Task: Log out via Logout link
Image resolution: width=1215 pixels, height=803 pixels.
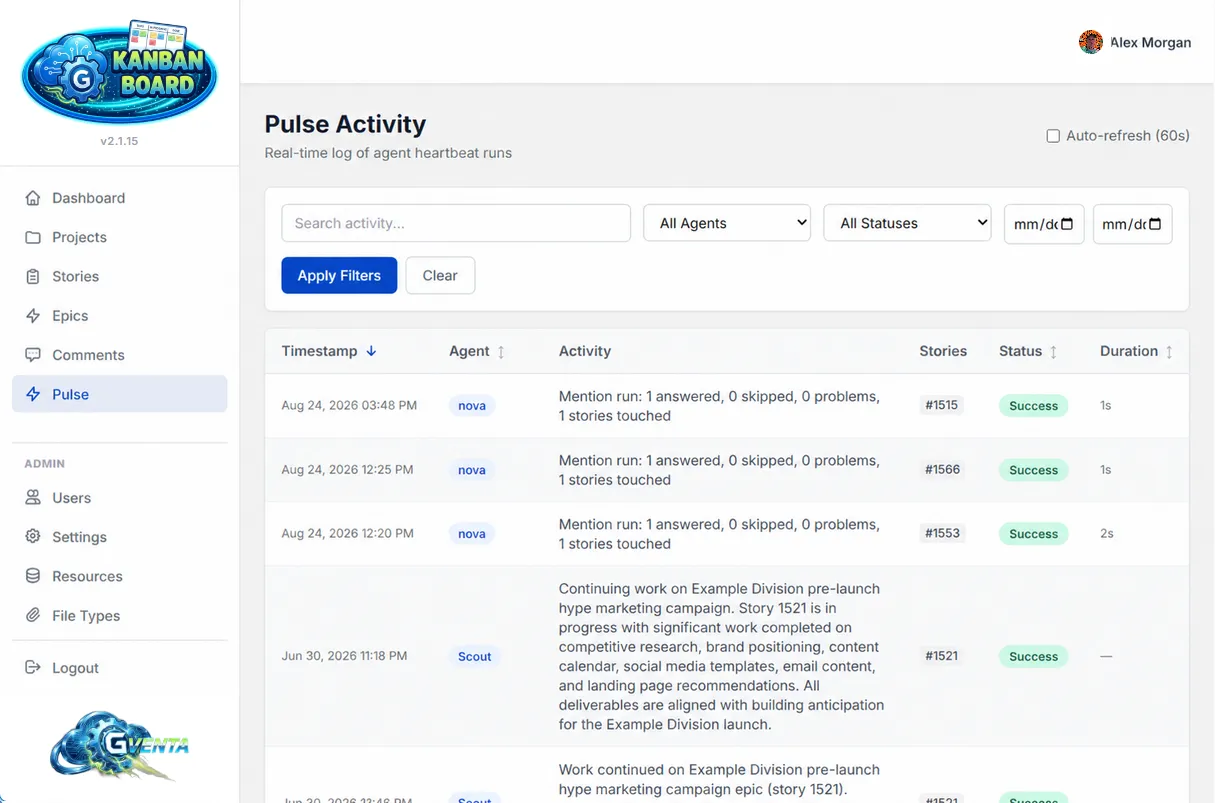Action: [119, 667]
